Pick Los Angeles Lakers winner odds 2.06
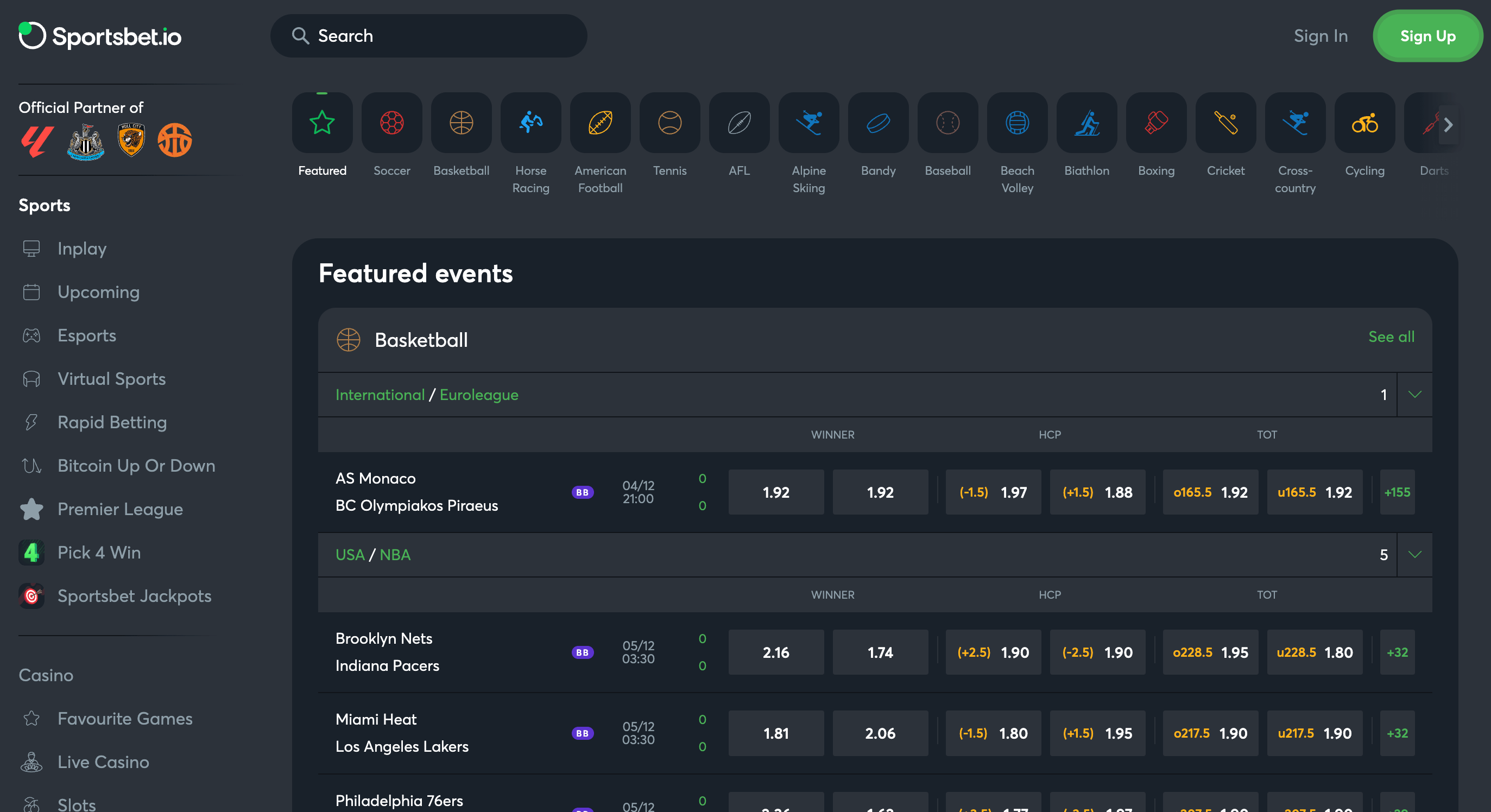The width and height of the screenshot is (1491, 812). click(x=880, y=733)
